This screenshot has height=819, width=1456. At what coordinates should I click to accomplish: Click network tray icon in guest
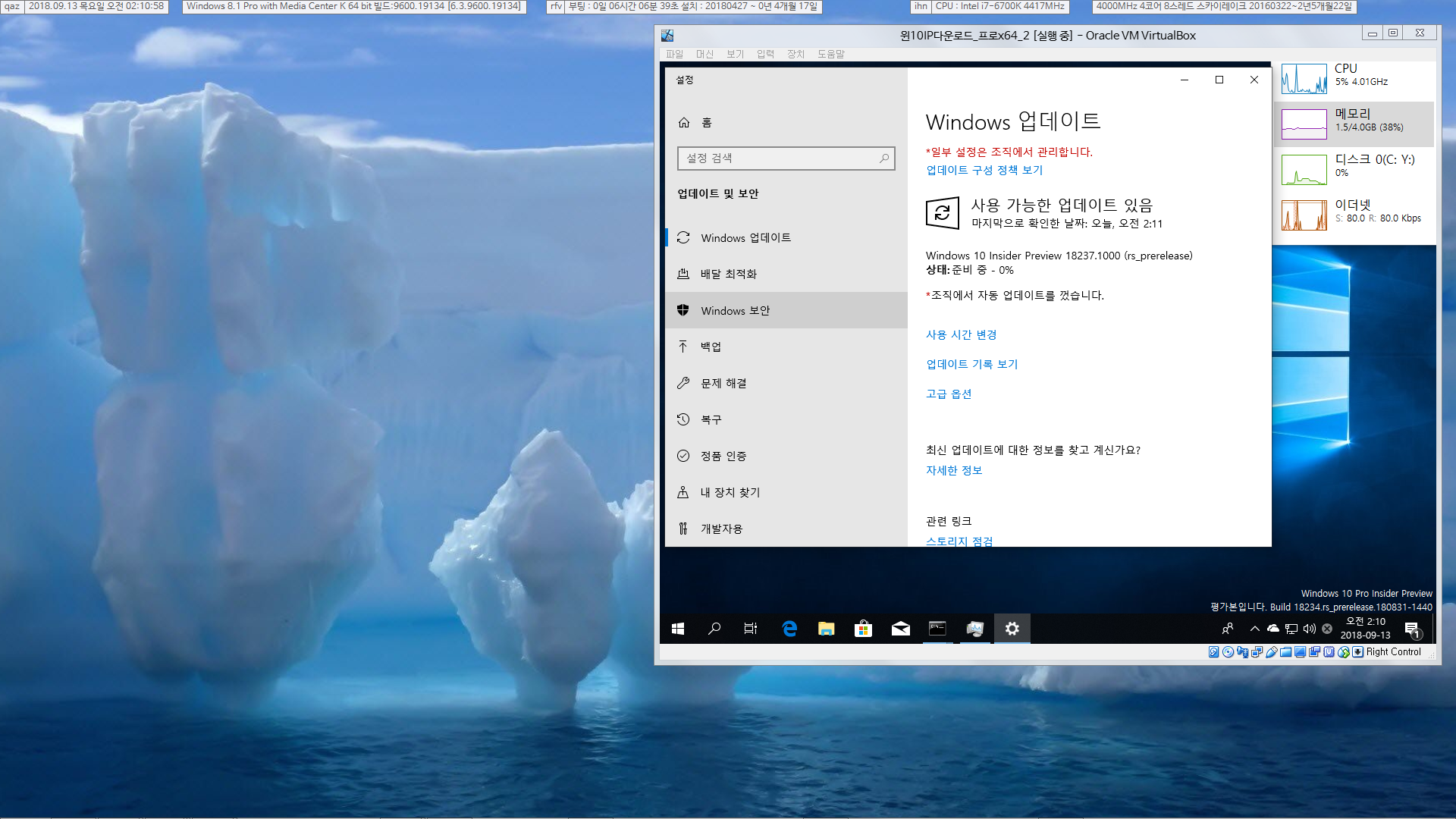pos(1291,629)
